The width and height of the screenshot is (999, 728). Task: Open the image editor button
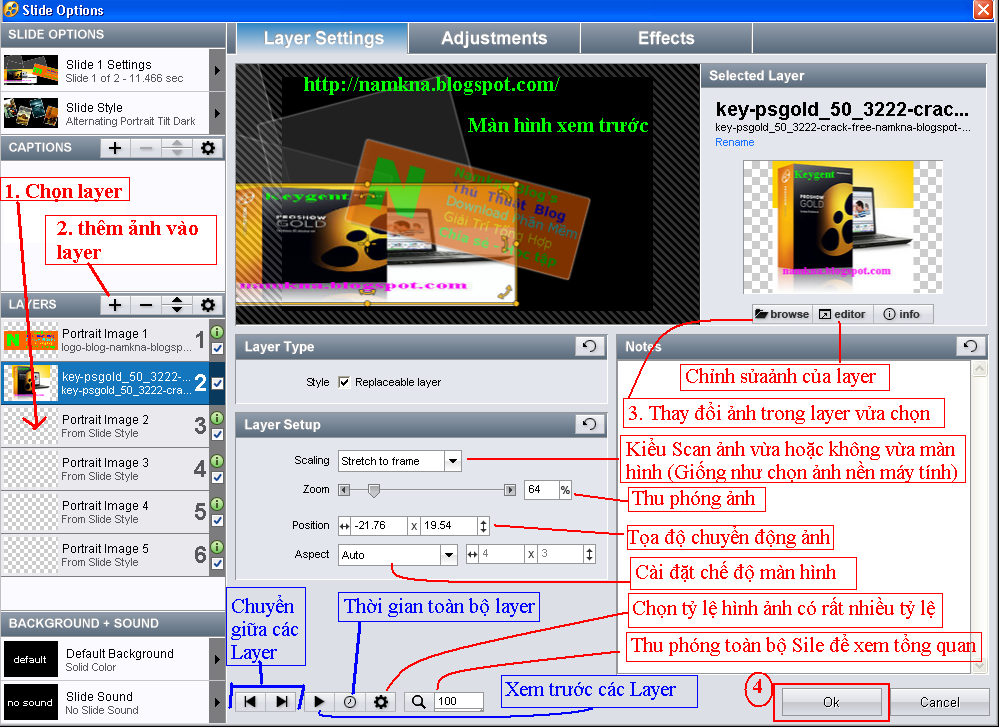[842, 314]
